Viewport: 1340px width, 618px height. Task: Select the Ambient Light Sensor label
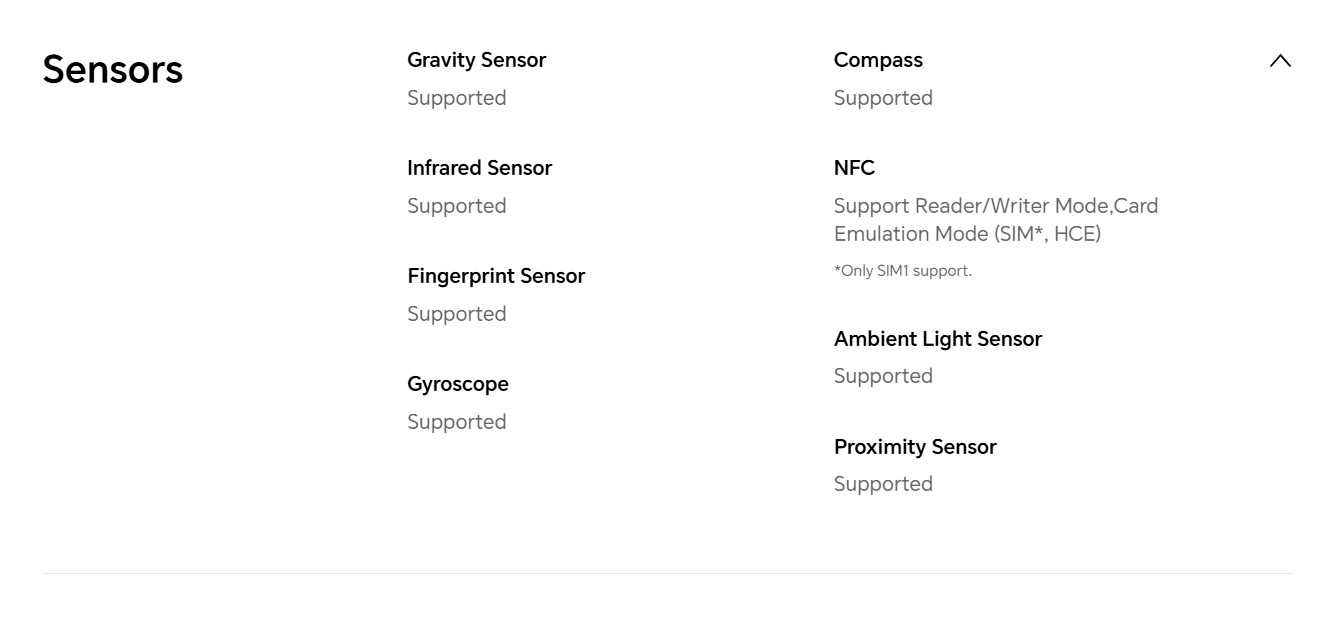938,339
